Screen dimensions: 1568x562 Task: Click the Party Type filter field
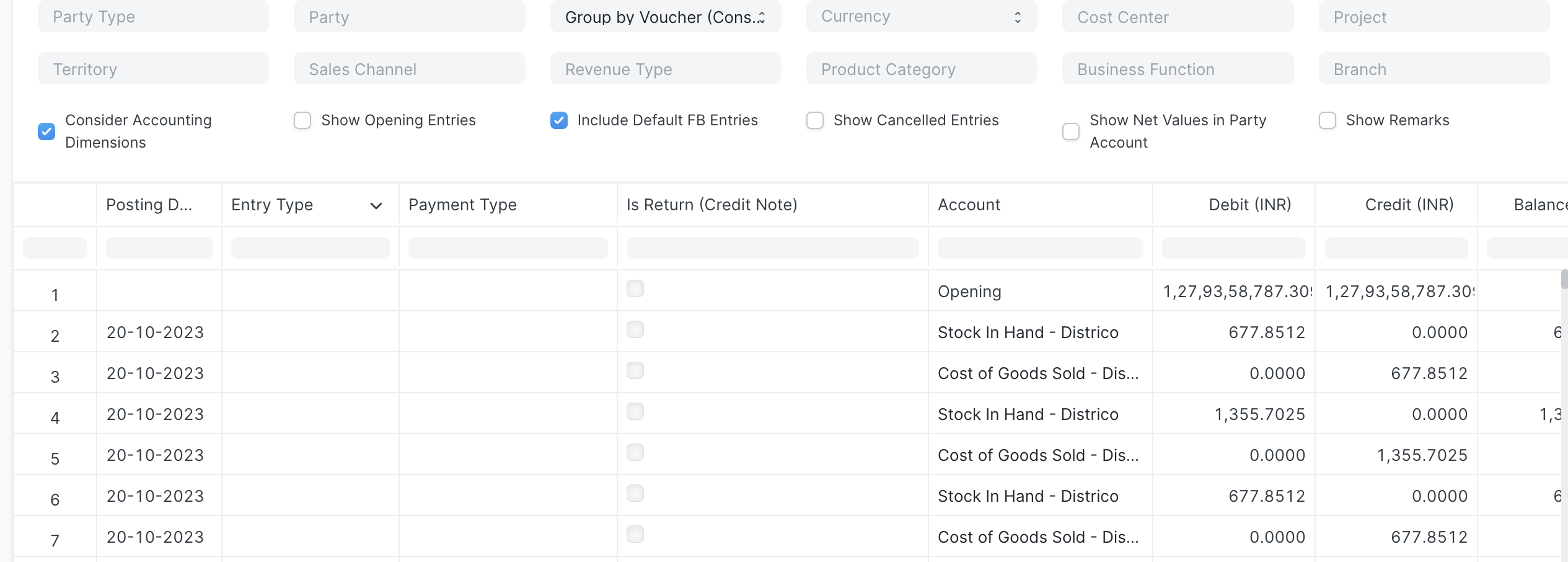[152, 17]
